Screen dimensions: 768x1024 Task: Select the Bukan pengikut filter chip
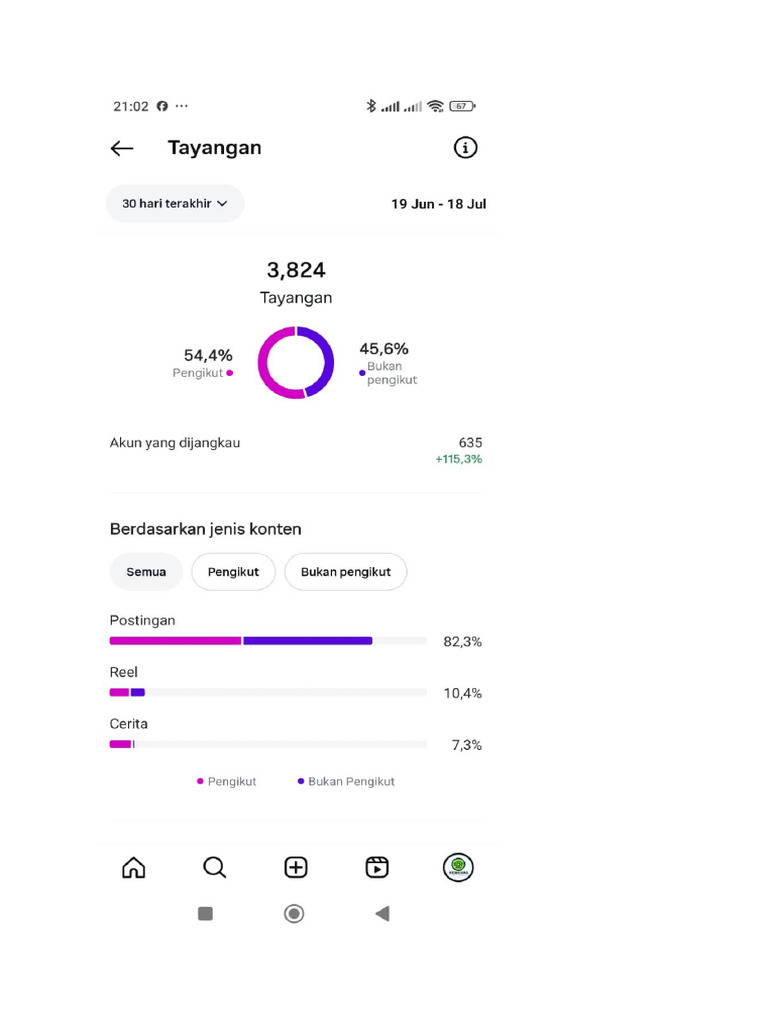pyautogui.click(x=345, y=572)
